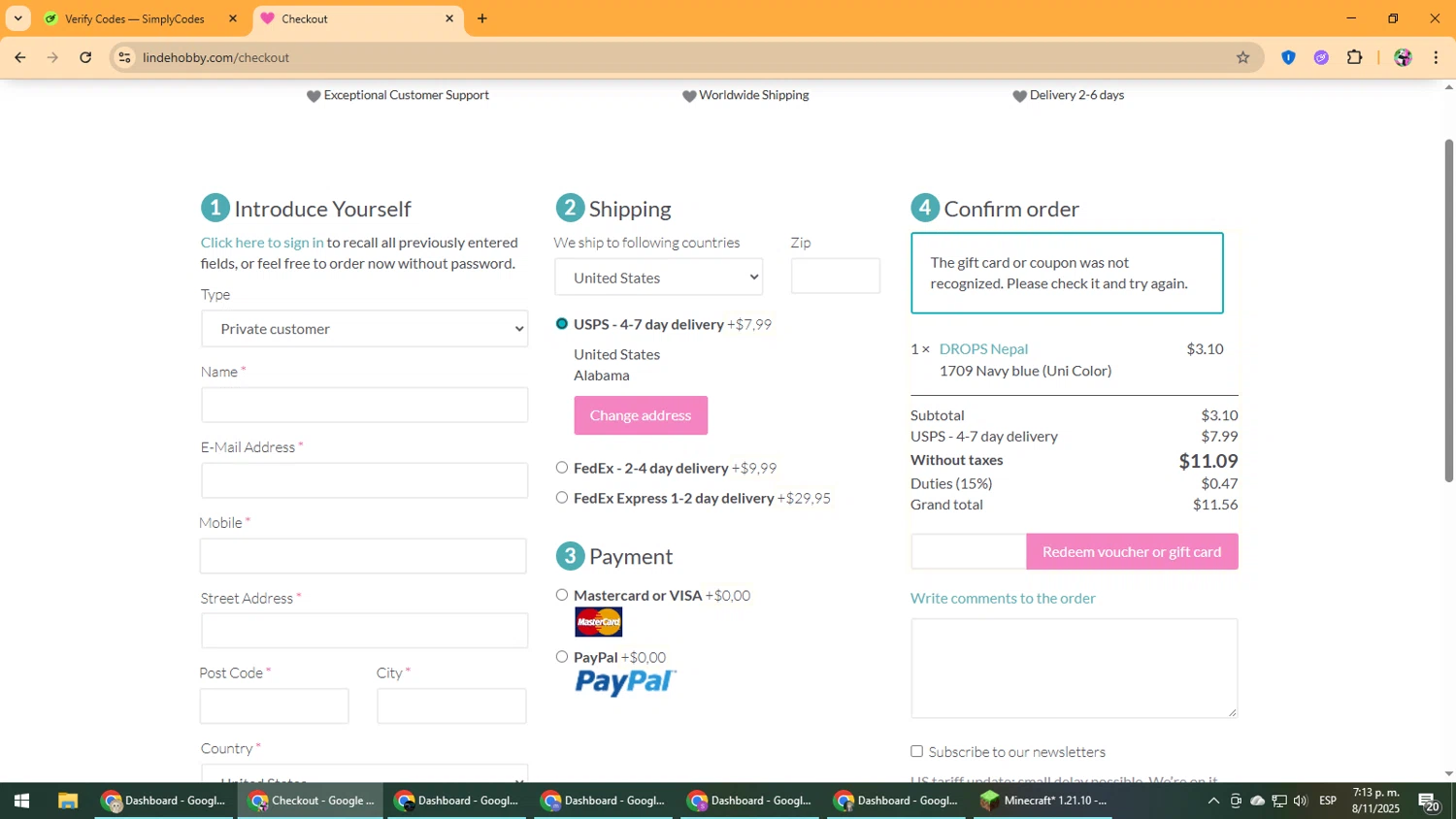Click the Name input field
The width and height of the screenshot is (1456, 819).
click(365, 405)
